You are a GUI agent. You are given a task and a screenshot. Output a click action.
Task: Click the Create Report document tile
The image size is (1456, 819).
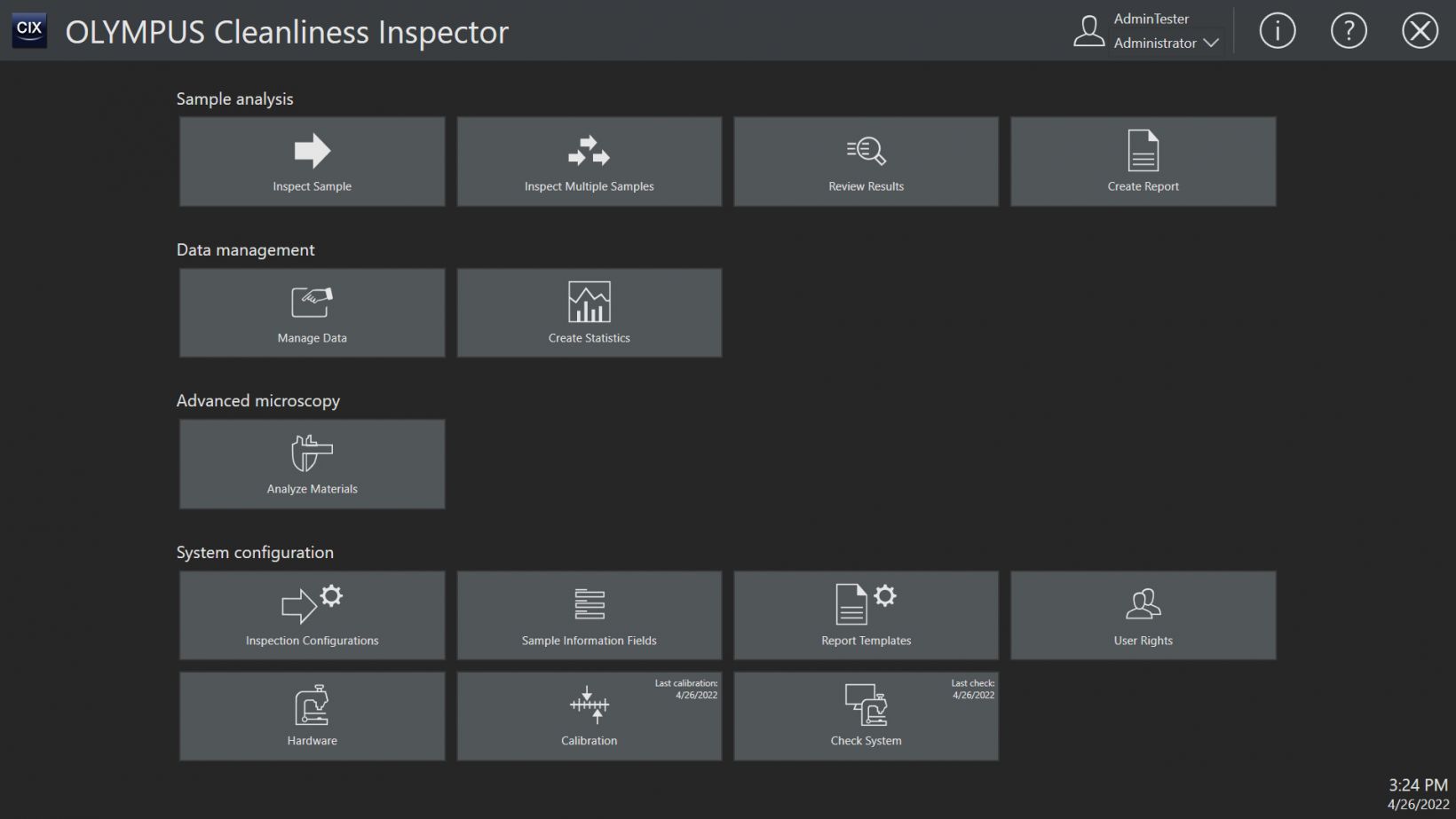(x=1143, y=162)
